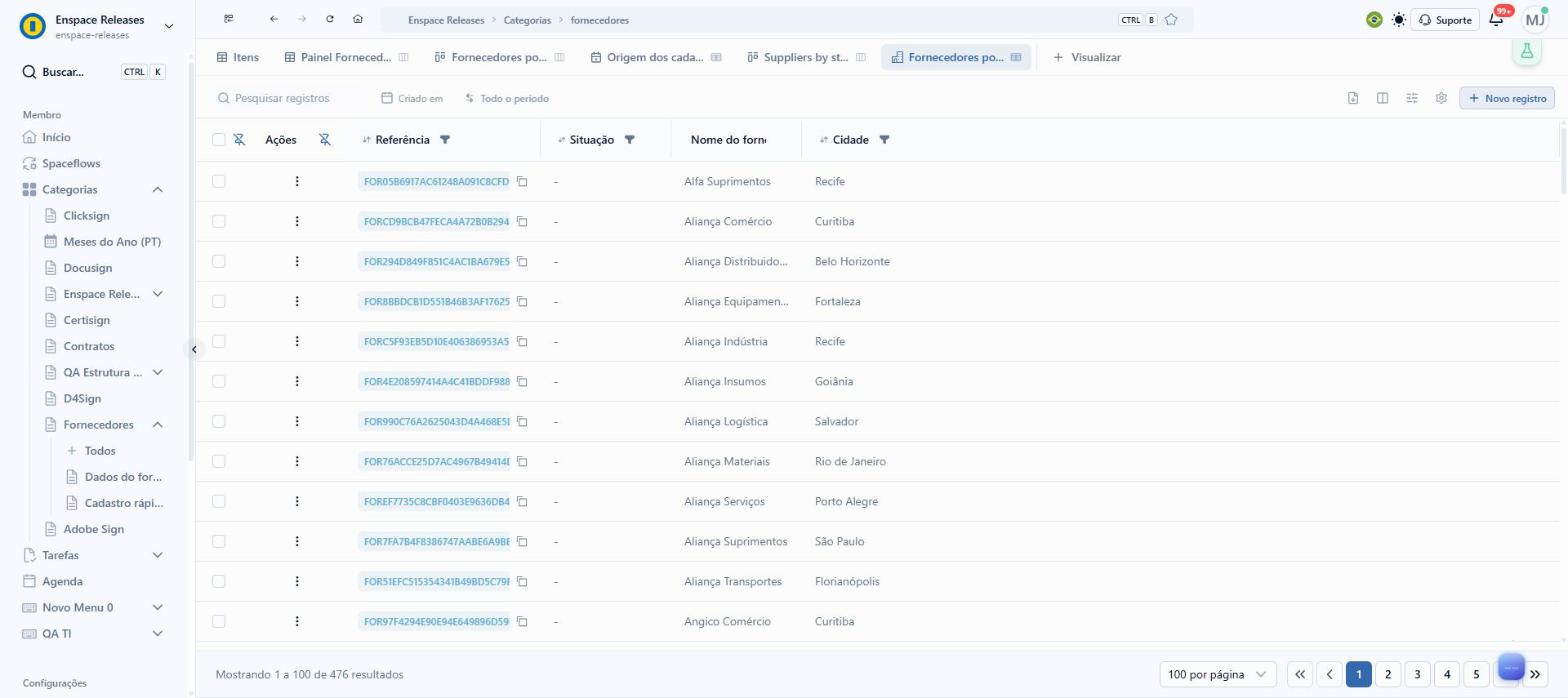Select the Aliança Materiais row checkbox
Screen dimensions: 1568x698
click(x=219, y=461)
